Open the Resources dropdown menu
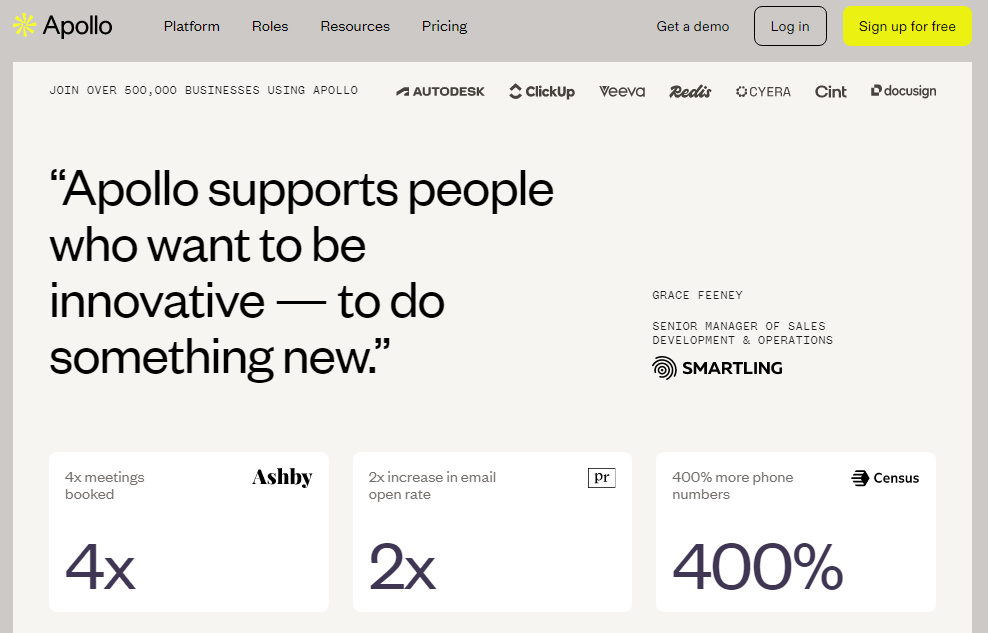The width and height of the screenshot is (988, 633). point(355,26)
